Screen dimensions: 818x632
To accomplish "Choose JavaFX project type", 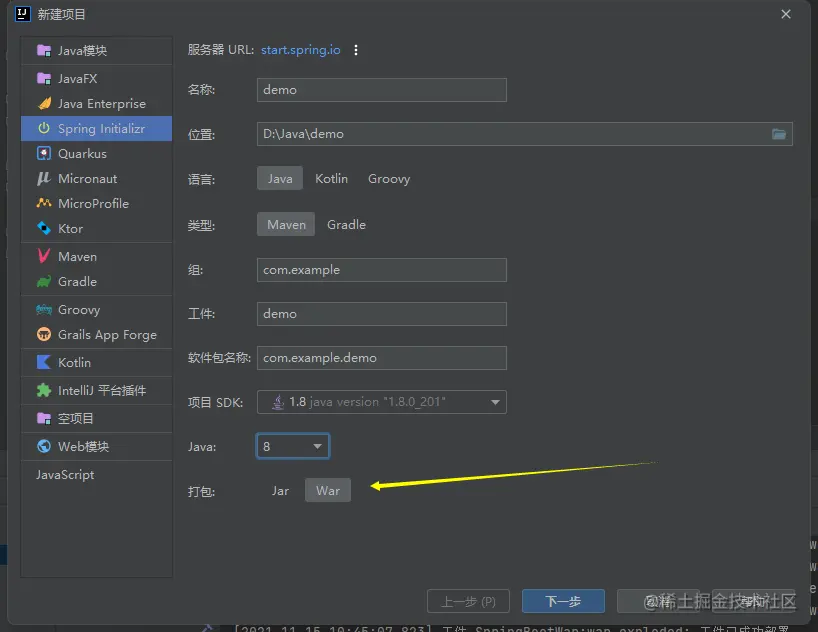I will coord(97,78).
